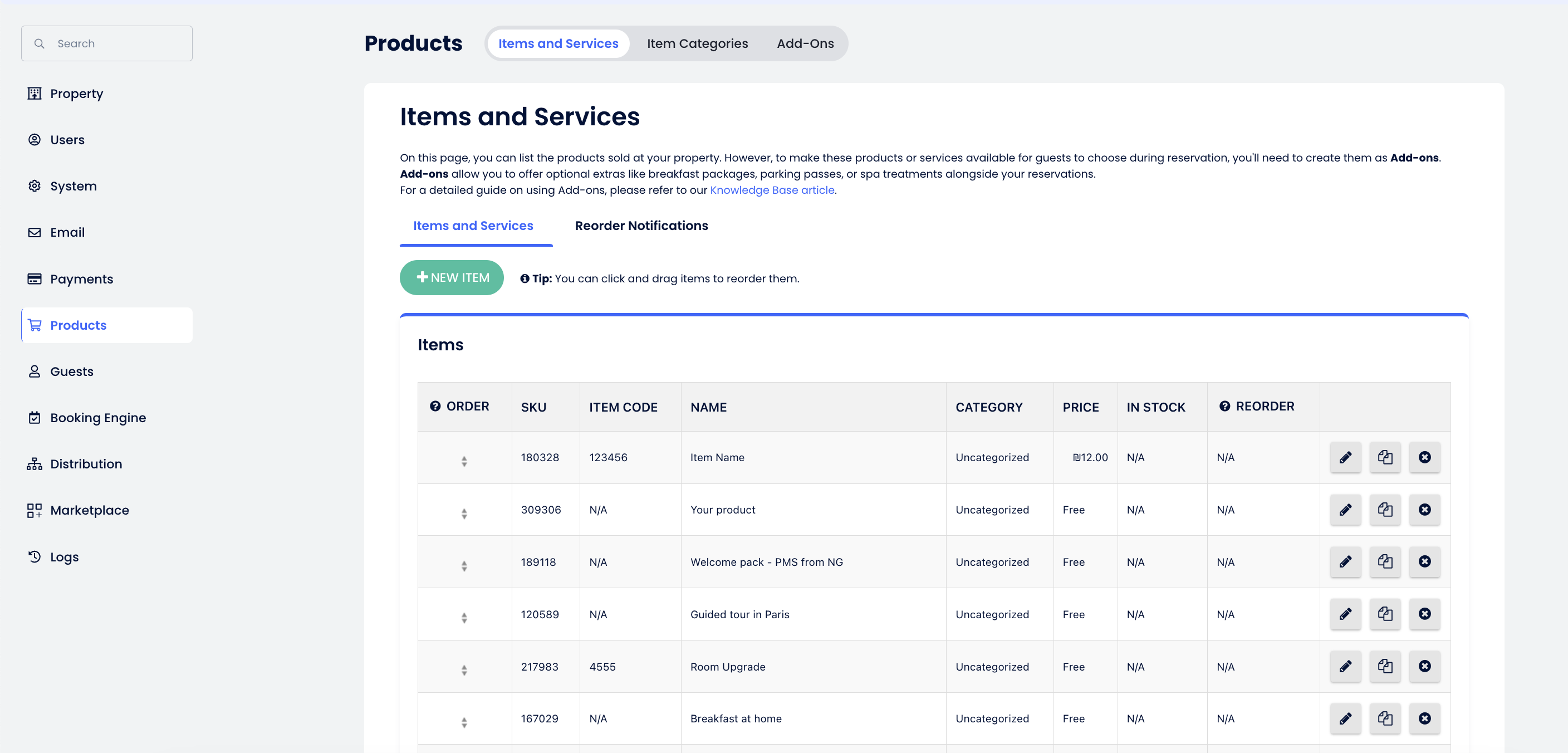
Task: Delete the Breakfast at home item
Action: tap(1424, 718)
